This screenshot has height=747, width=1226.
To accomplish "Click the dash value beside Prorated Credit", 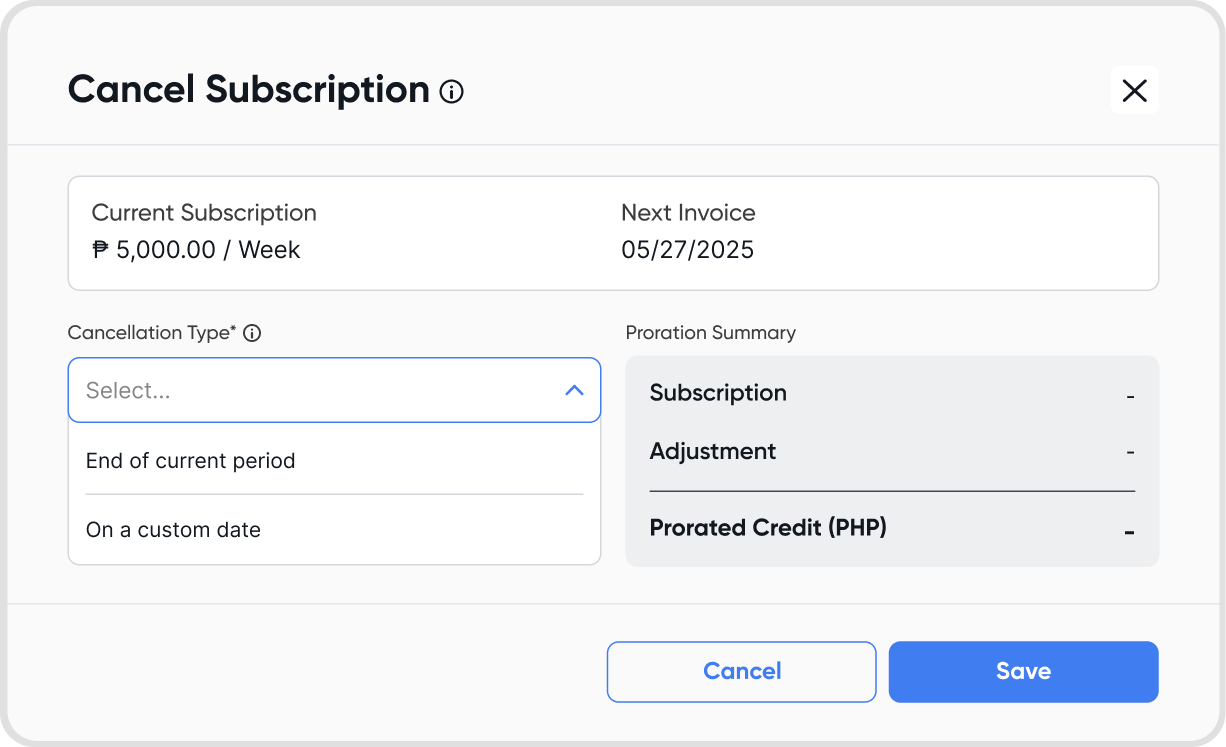I will [x=1129, y=533].
